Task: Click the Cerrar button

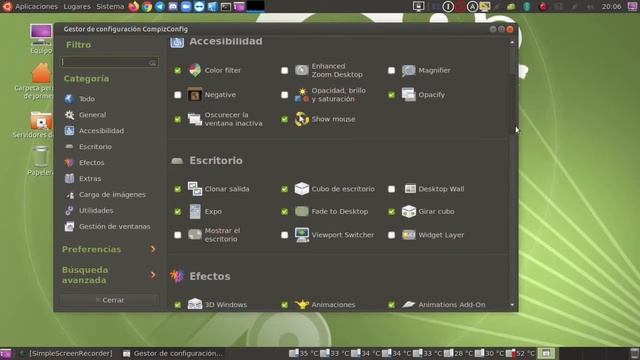Action: pos(109,300)
